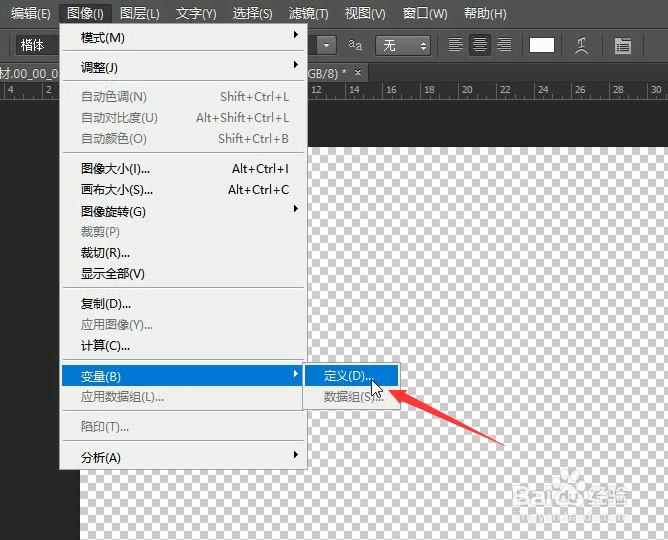The height and width of the screenshot is (540, 668).
Task: Choose 复制(D)... menu entry
Action: [183, 304]
